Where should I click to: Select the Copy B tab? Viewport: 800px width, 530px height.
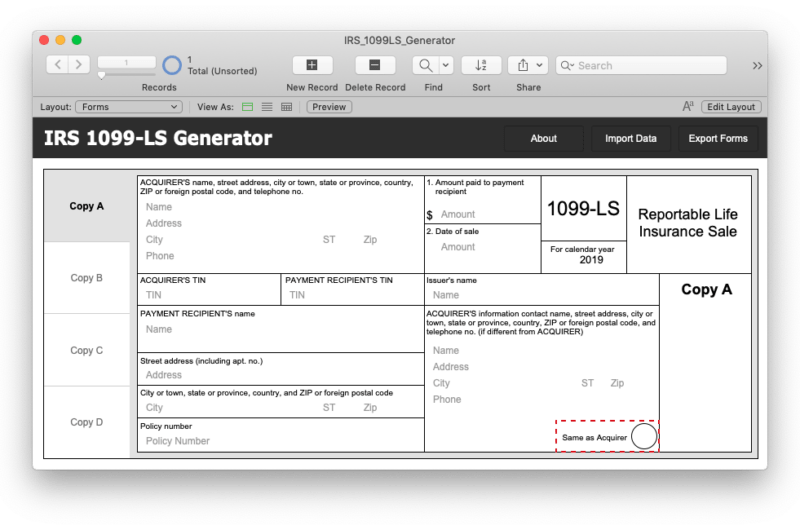click(87, 278)
